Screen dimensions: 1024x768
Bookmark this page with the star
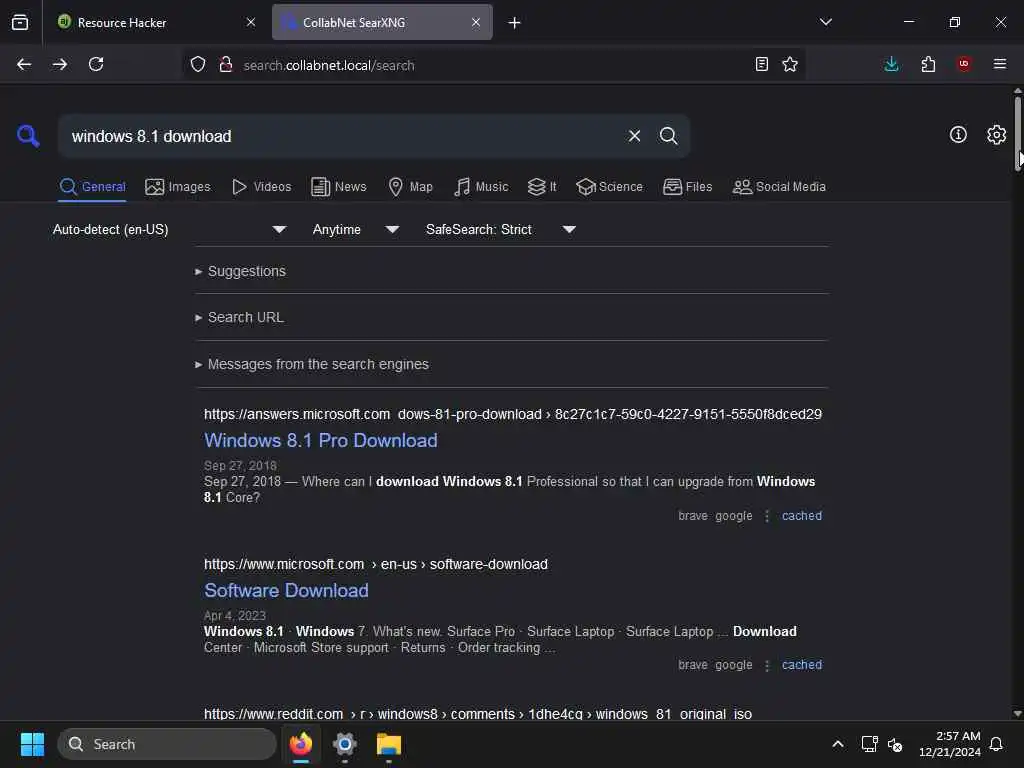point(790,64)
